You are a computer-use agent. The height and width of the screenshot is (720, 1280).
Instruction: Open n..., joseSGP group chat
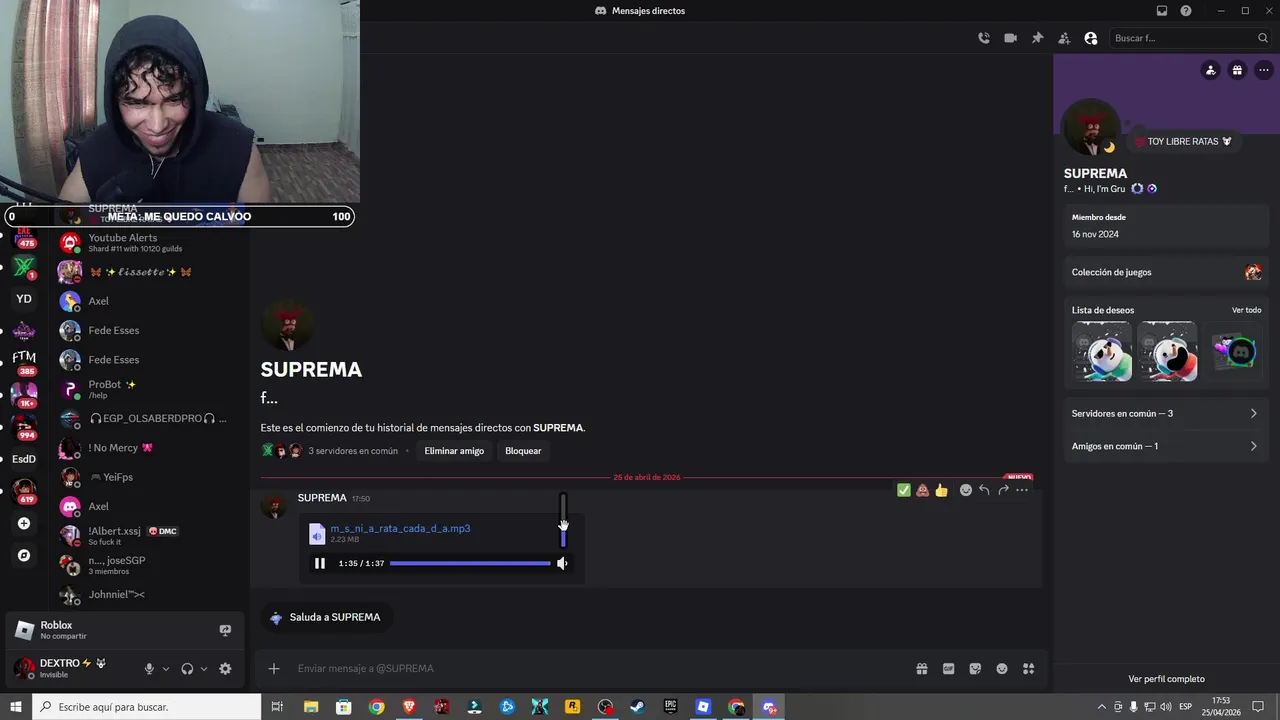148,565
